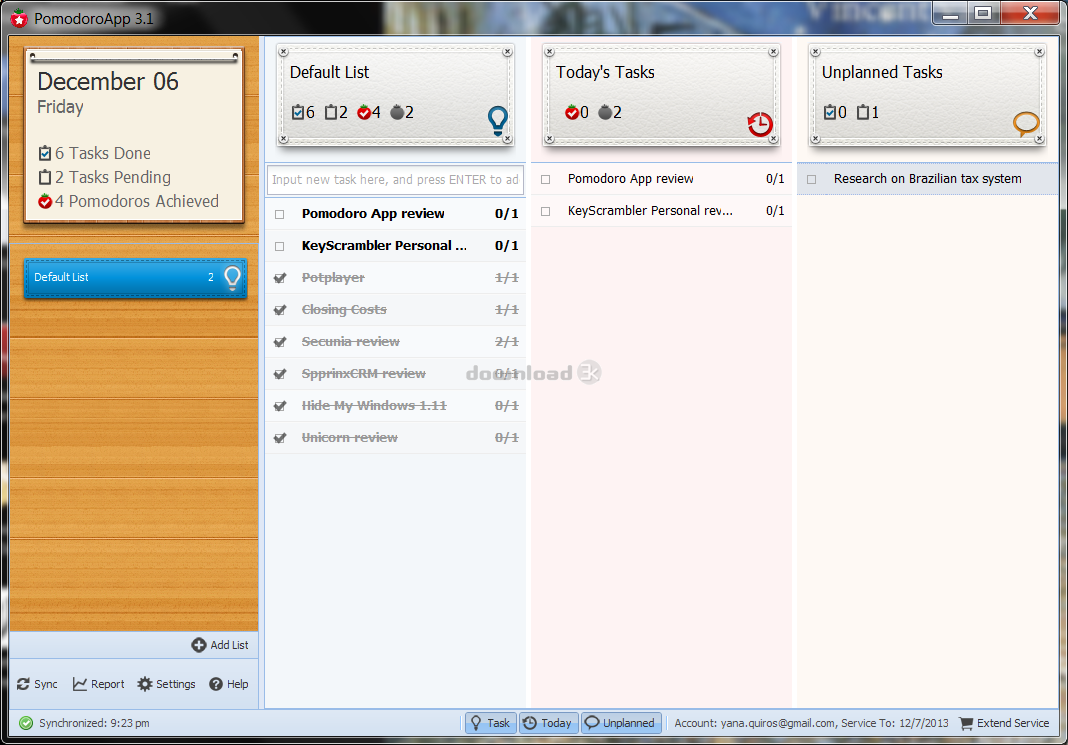The image size is (1068, 745).
Task: Click the new task input field
Action: tap(395, 180)
